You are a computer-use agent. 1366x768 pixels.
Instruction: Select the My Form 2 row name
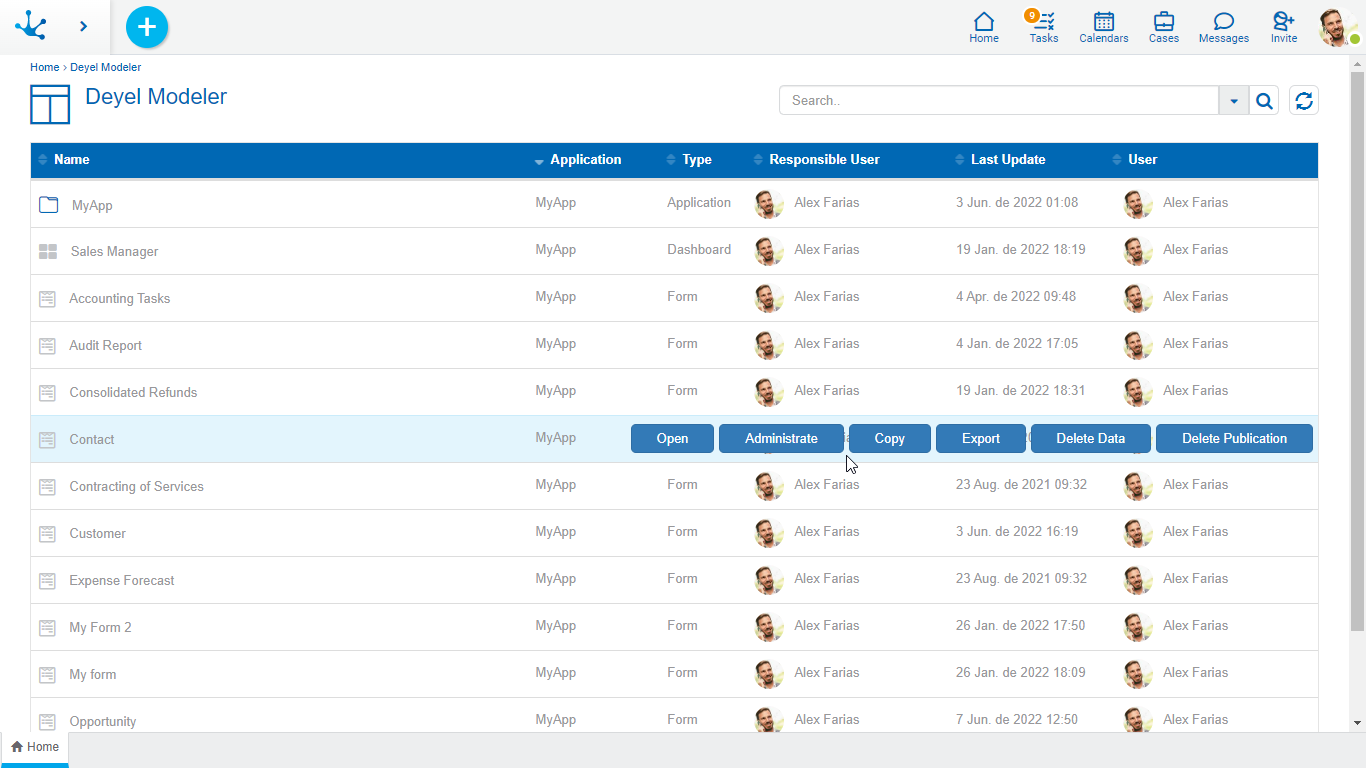[x=100, y=628]
